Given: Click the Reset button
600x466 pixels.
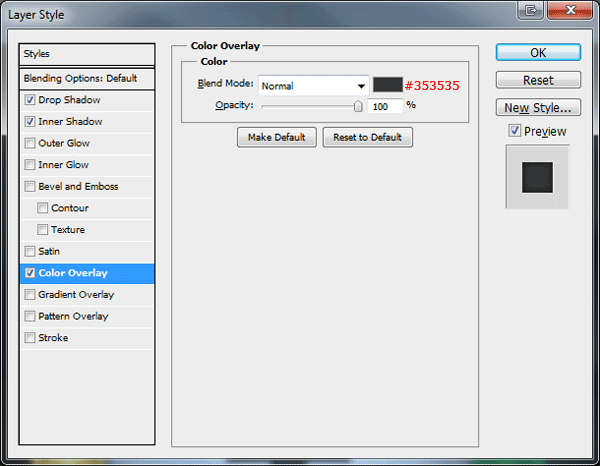Looking at the screenshot, I should (538, 80).
